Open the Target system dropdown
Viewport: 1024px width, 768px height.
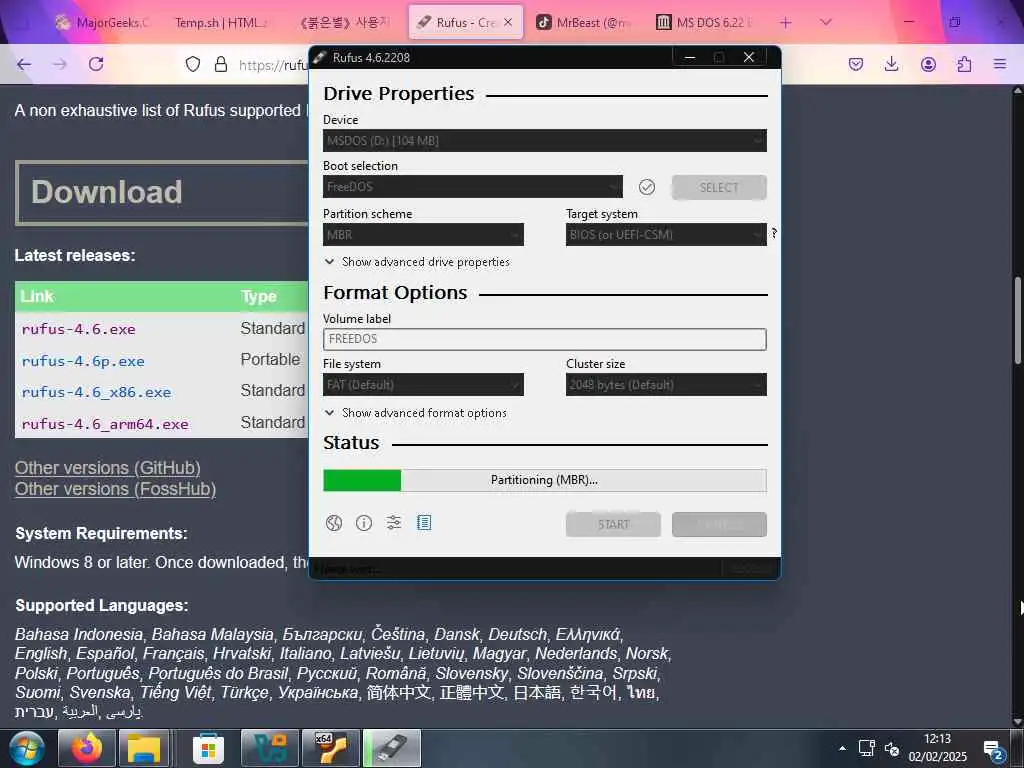tap(666, 234)
